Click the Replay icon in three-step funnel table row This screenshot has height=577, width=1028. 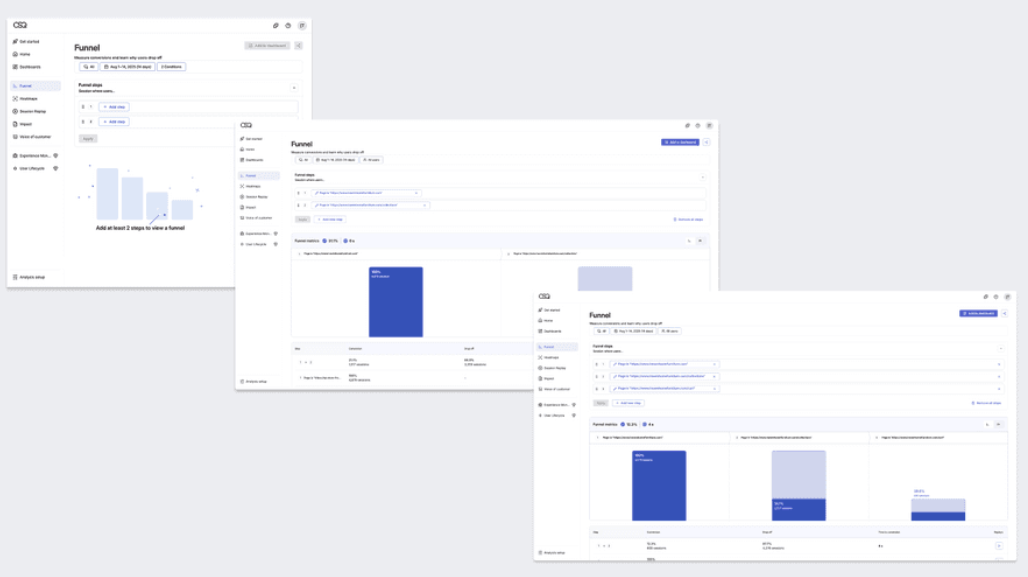coord(998,546)
